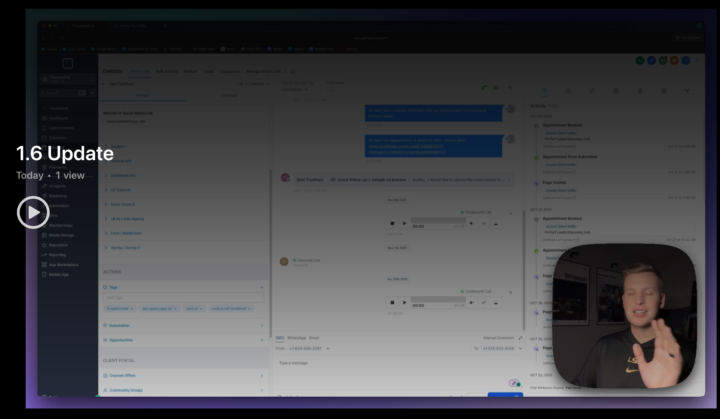Expand the Automation section
The width and height of the screenshot is (720, 419).
pos(184,325)
